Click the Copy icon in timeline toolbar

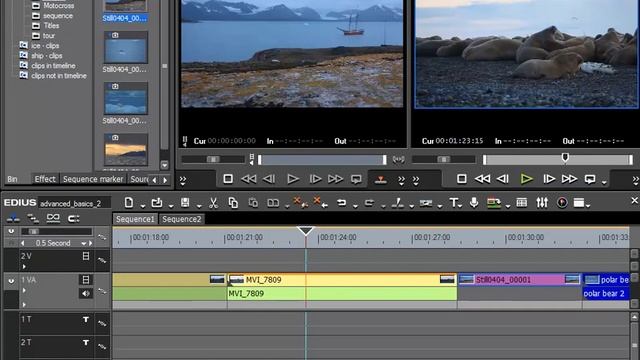tap(233, 202)
